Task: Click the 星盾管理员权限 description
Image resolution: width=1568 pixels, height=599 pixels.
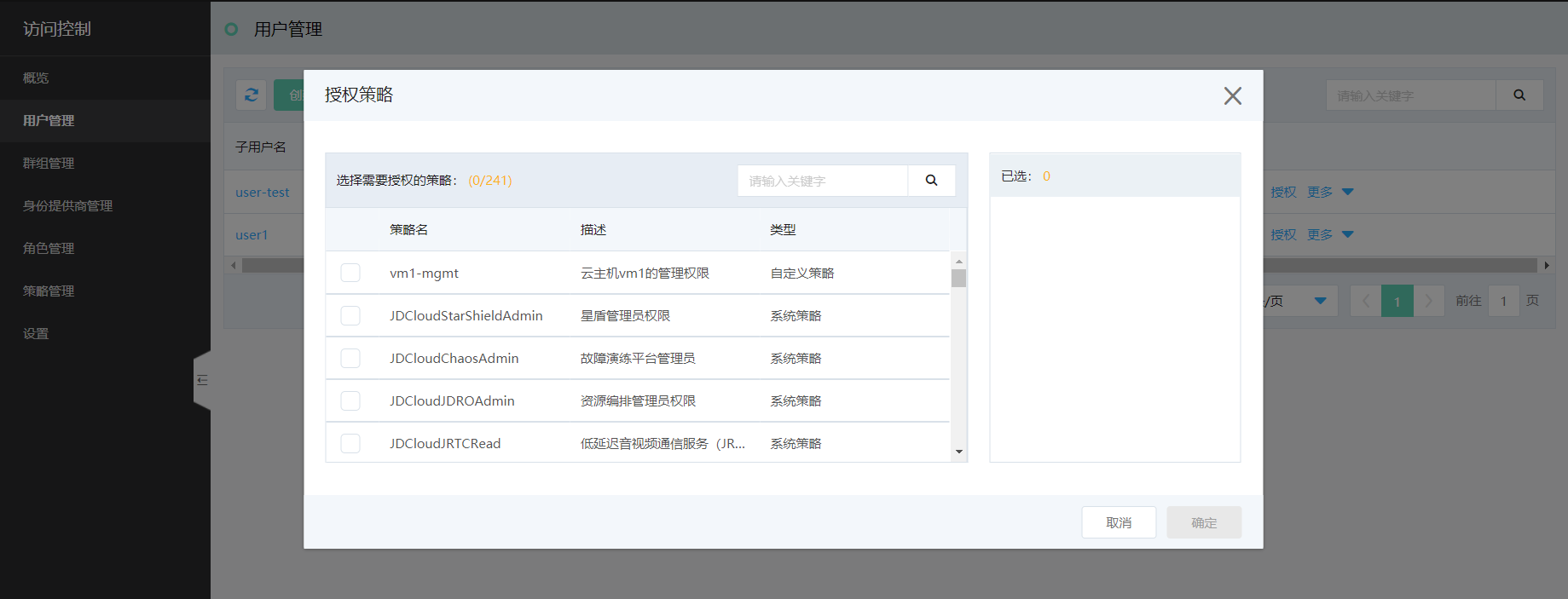Action: tap(625, 316)
